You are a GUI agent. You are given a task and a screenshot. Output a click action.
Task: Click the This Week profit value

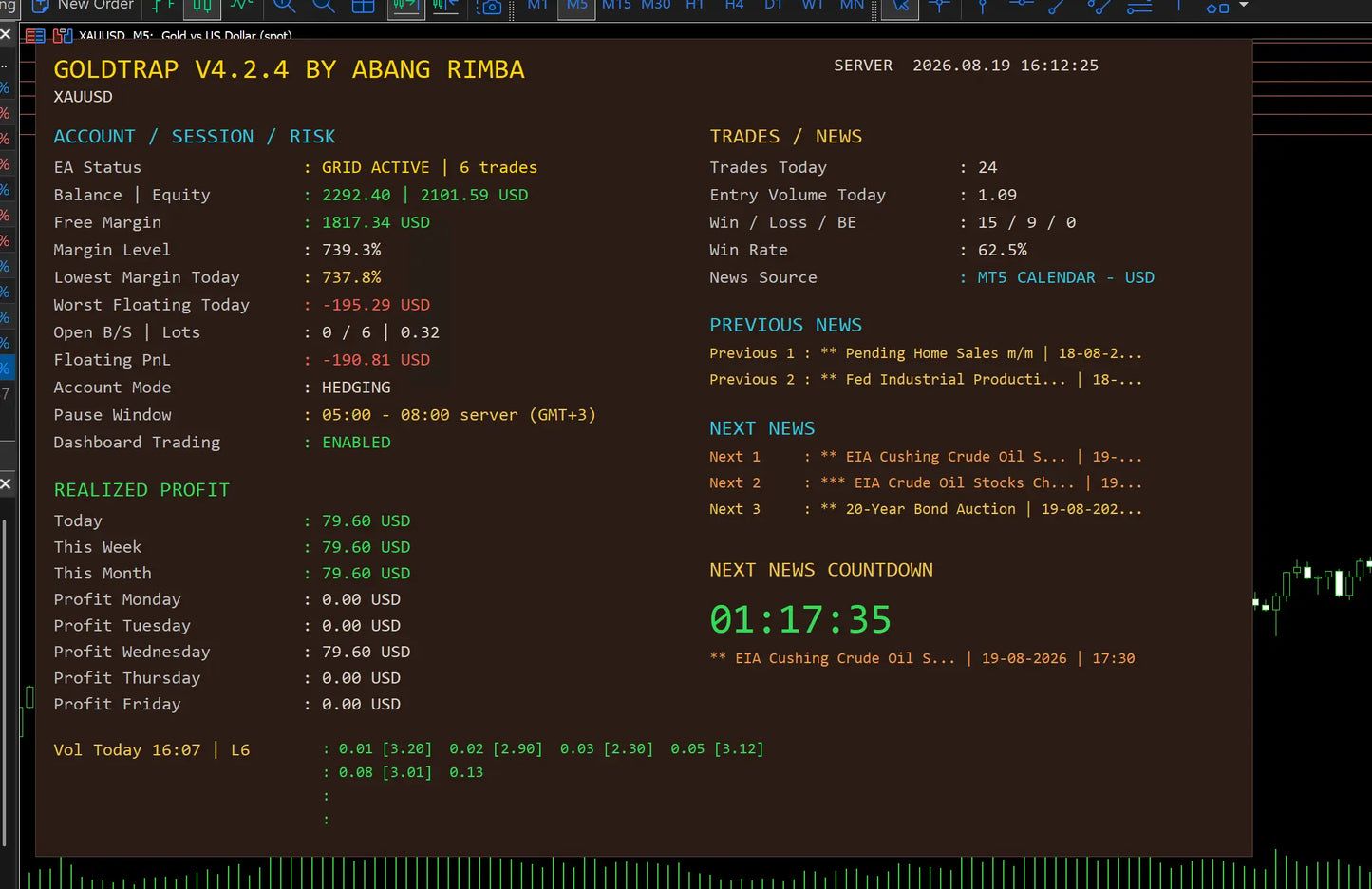coord(366,547)
